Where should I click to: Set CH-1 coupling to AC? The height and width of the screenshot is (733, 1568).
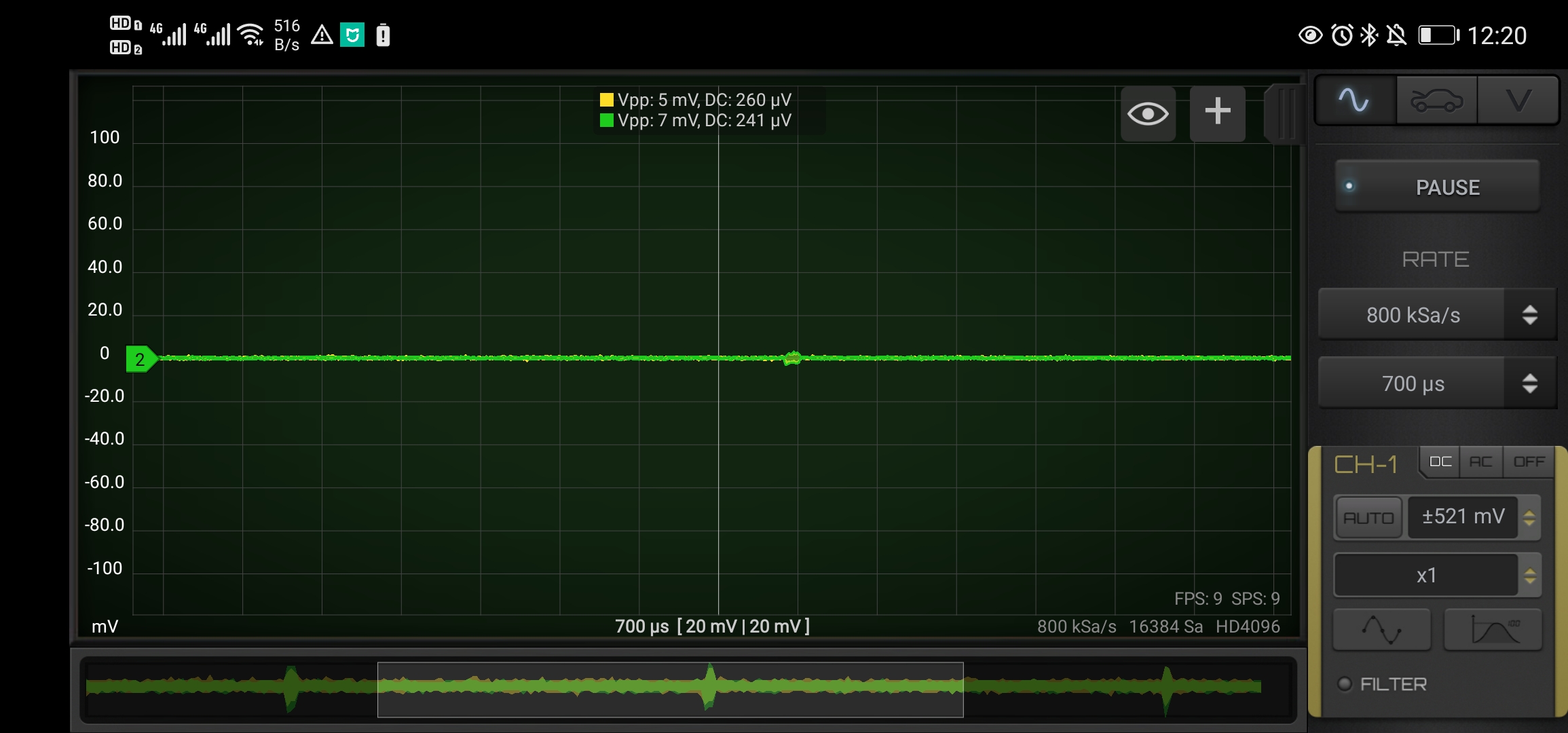[1481, 462]
